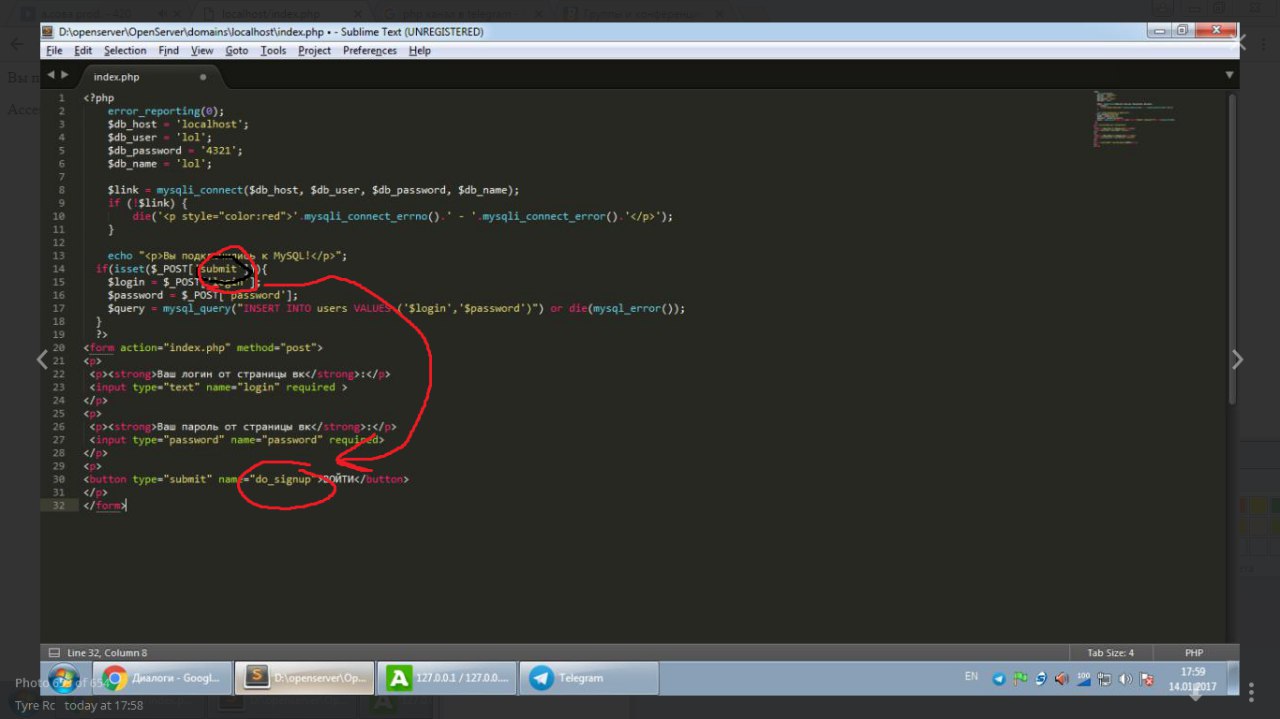Open Tab Size: 4 selector in status bar
Image resolution: width=1280 pixels, height=719 pixels.
1110,653
